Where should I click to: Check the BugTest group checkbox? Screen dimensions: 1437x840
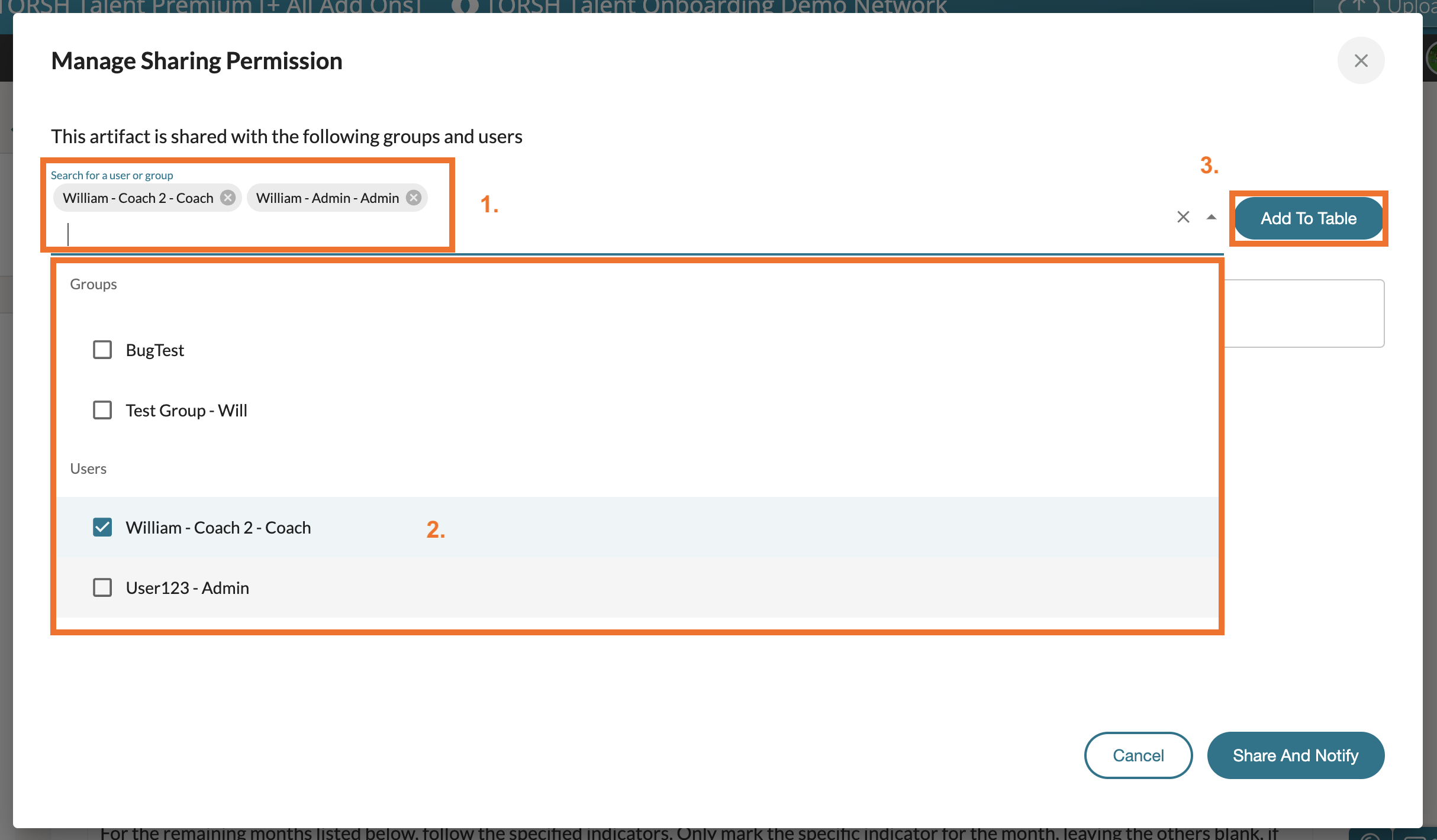(102, 350)
